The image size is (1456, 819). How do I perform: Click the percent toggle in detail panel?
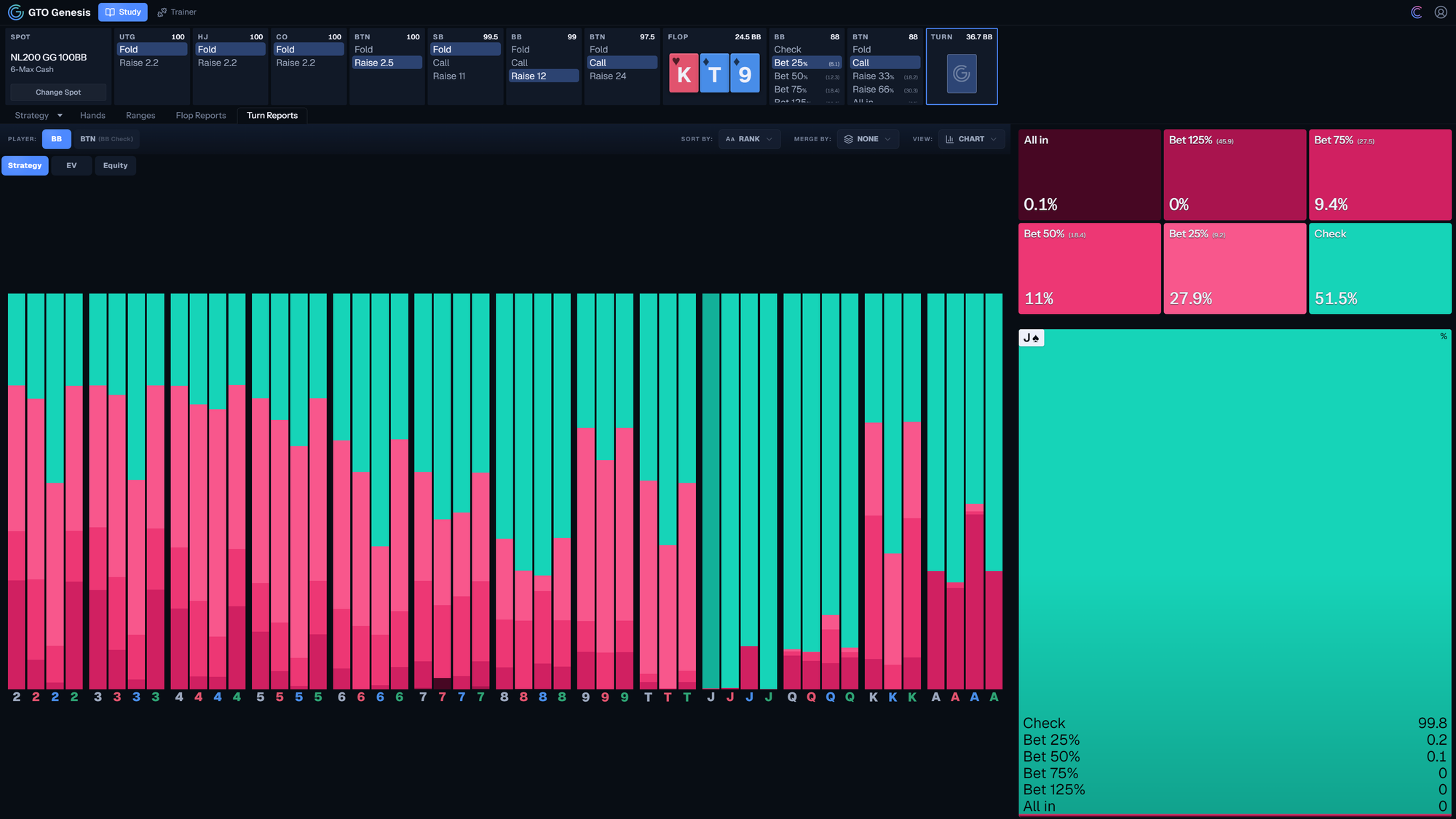1443,336
